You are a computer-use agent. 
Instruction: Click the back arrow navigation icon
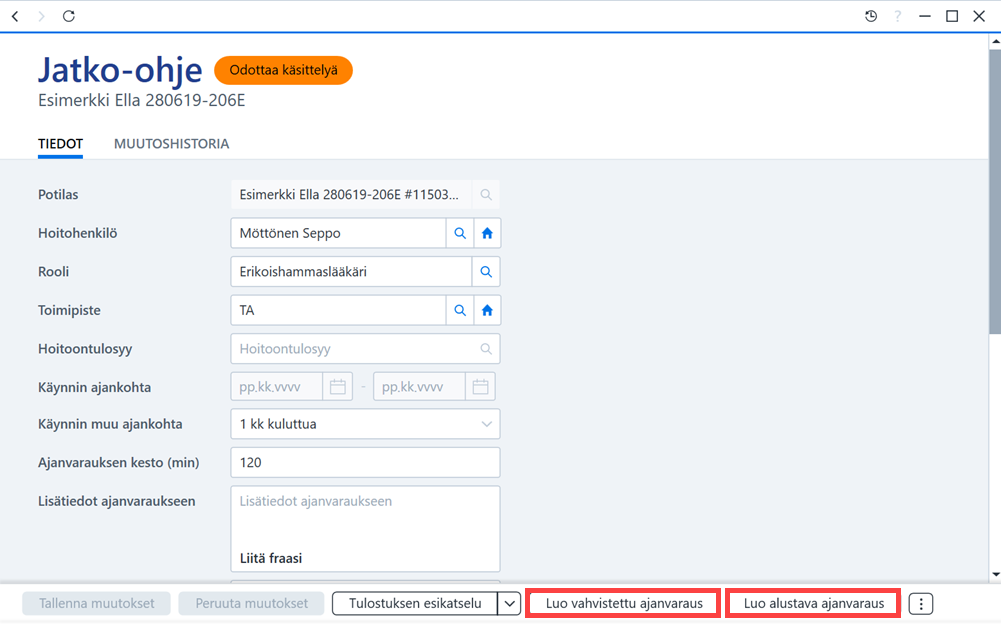pyautogui.click(x=15, y=16)
